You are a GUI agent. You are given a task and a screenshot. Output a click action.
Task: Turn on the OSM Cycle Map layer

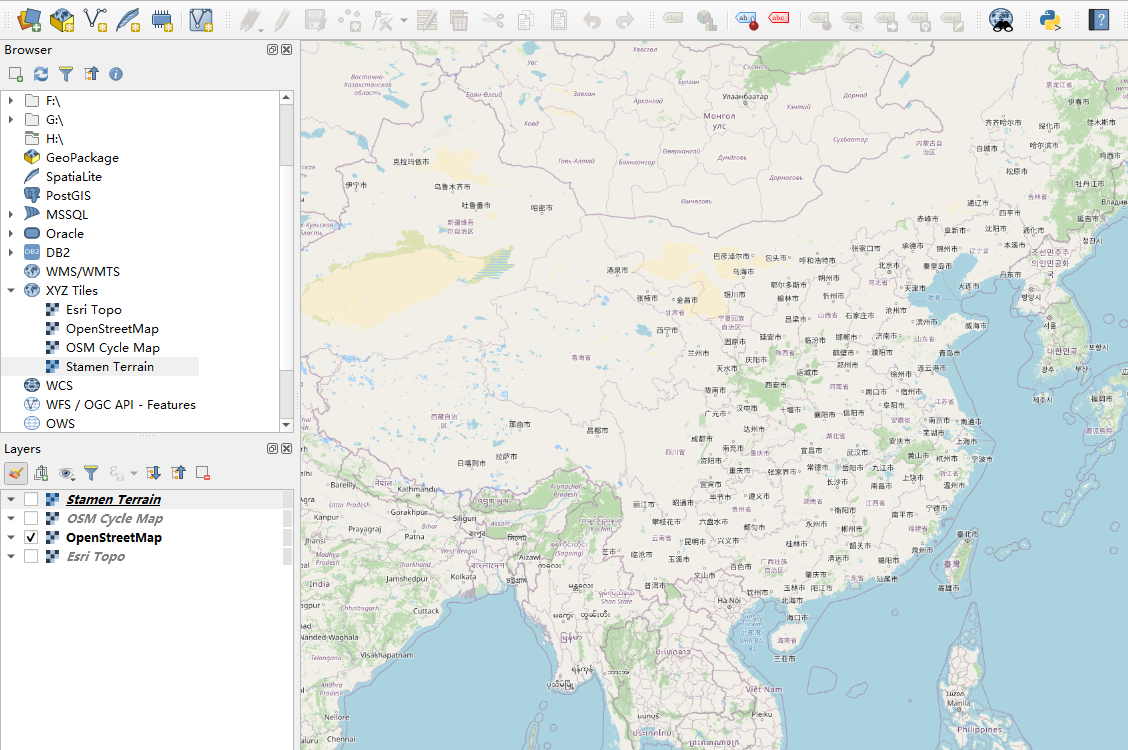[x=29, y=518]
